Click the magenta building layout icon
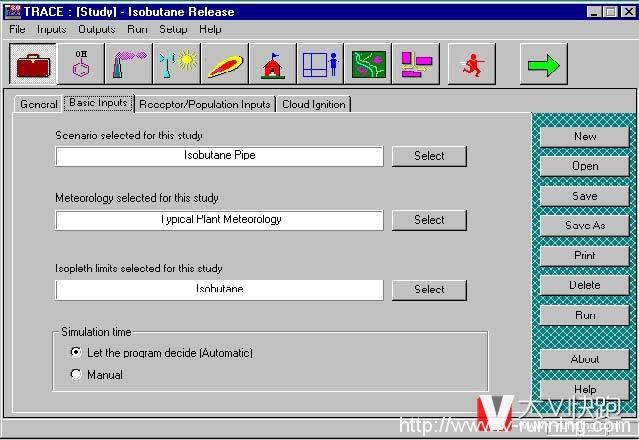 pyautogui.click(x=416, y=64)
